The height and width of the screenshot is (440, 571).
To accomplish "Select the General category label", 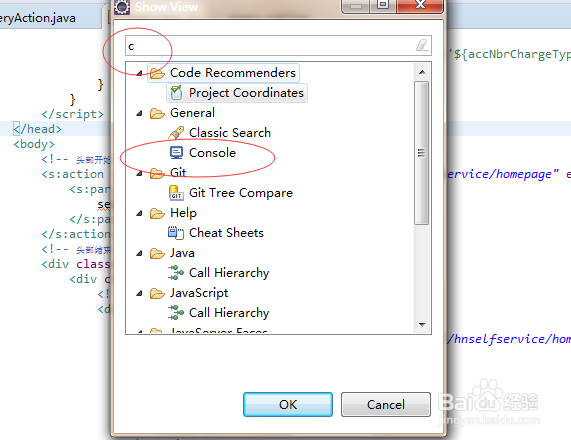I will pyautogui.click(x=192, y=113).
